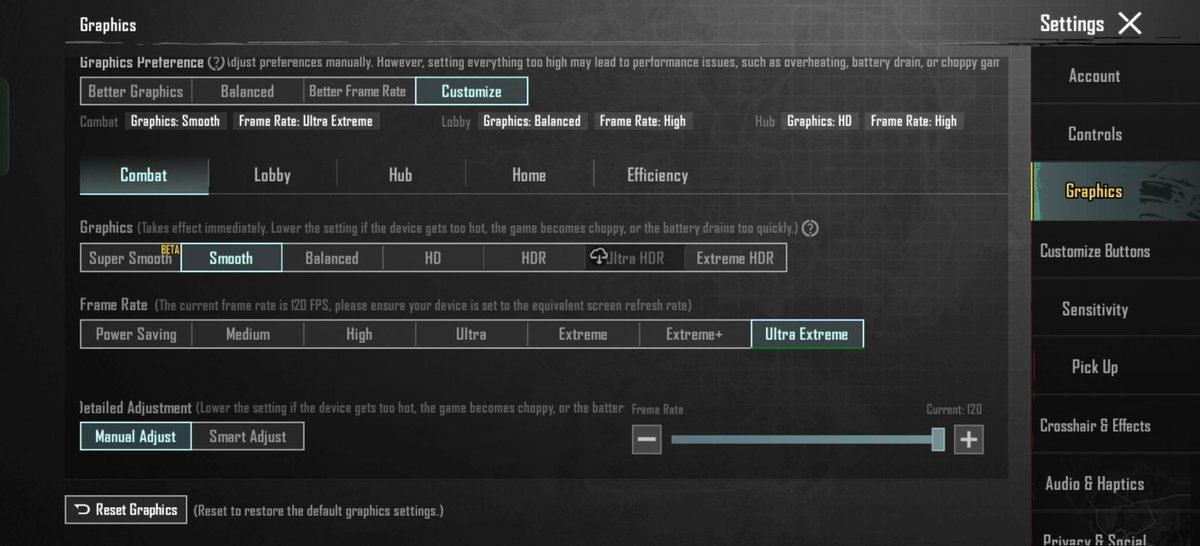Enable Manual Adjust mode
Image resolution: width=1200 pixels, height=546 pixels.
coord(135,436)
